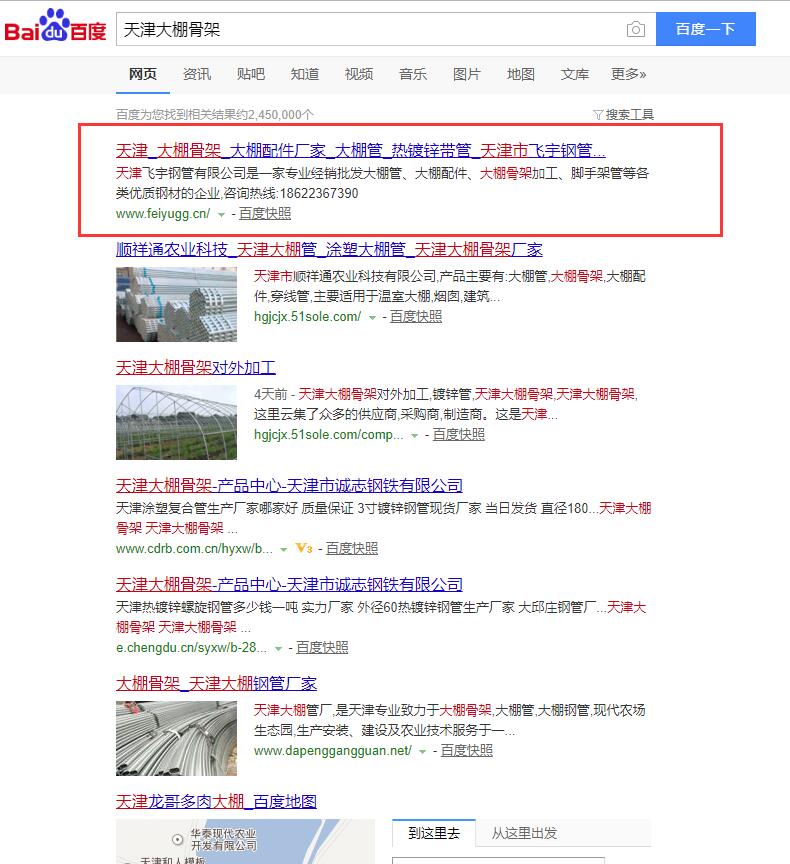This screenshot has height=864, width=790.
Task: Open the 知道 tab
Action: [305, 74]
